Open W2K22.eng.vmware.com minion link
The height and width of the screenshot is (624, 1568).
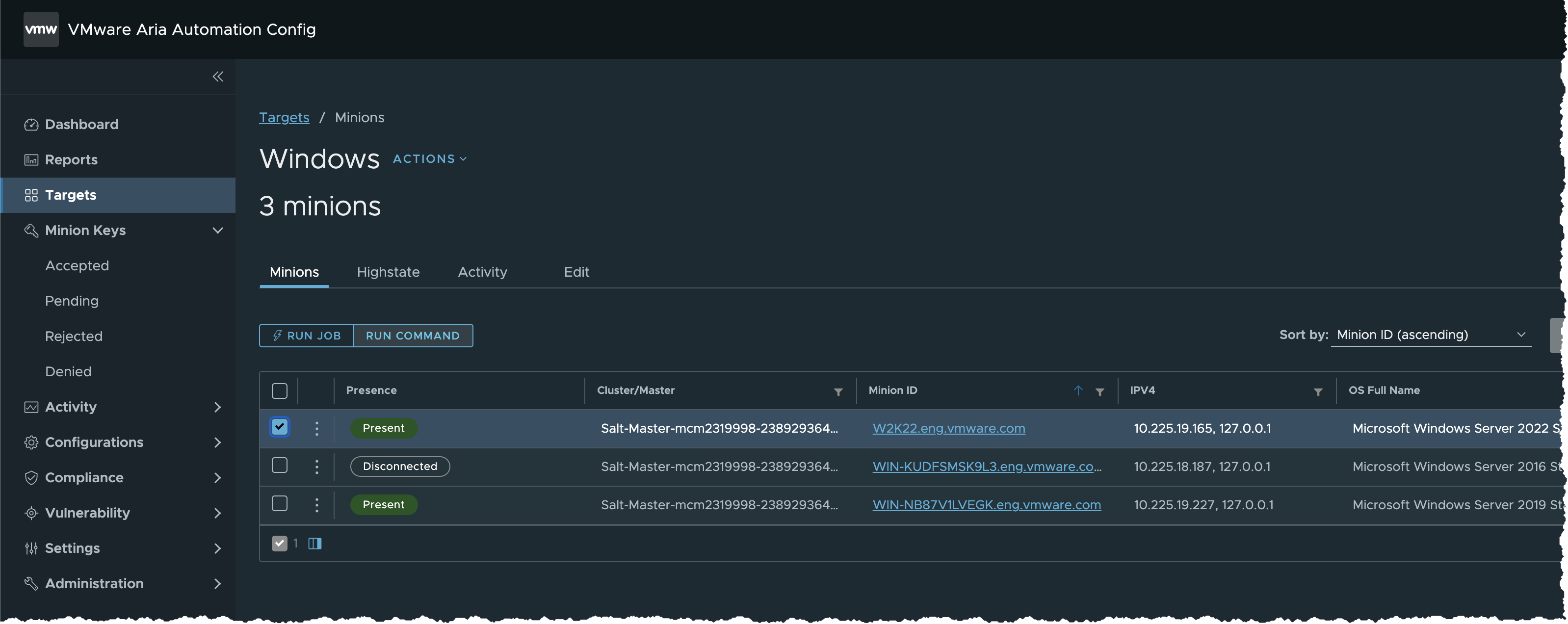pyautogui.click(x=949, y=429)
